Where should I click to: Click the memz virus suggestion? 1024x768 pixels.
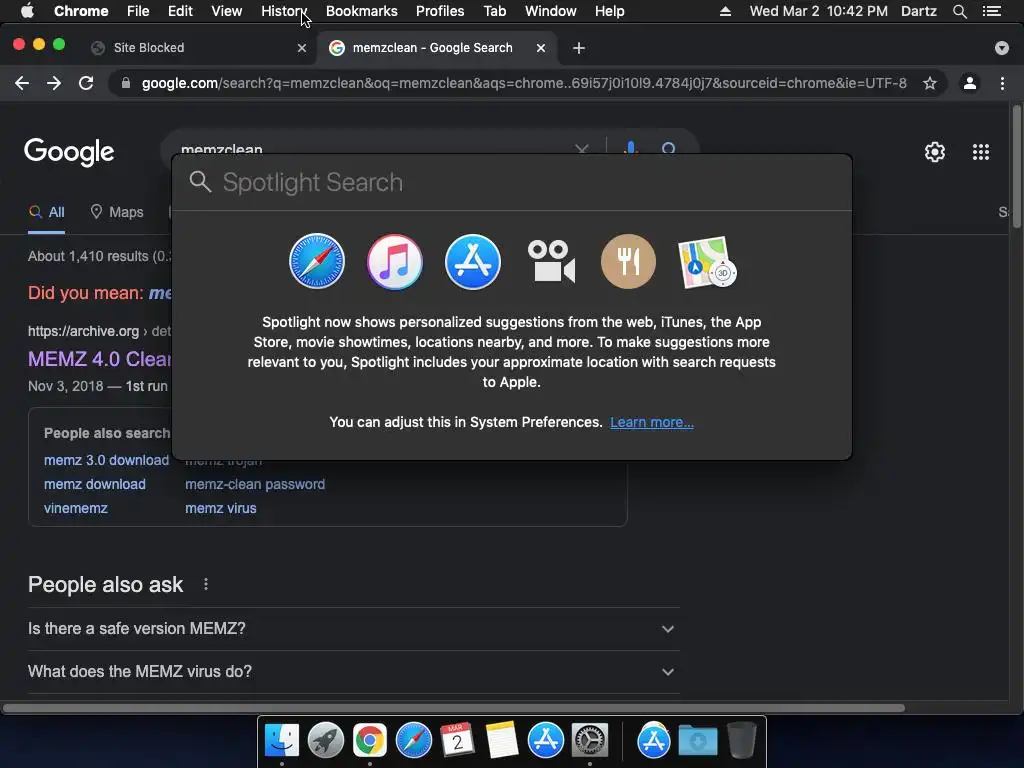pos(221,508)
